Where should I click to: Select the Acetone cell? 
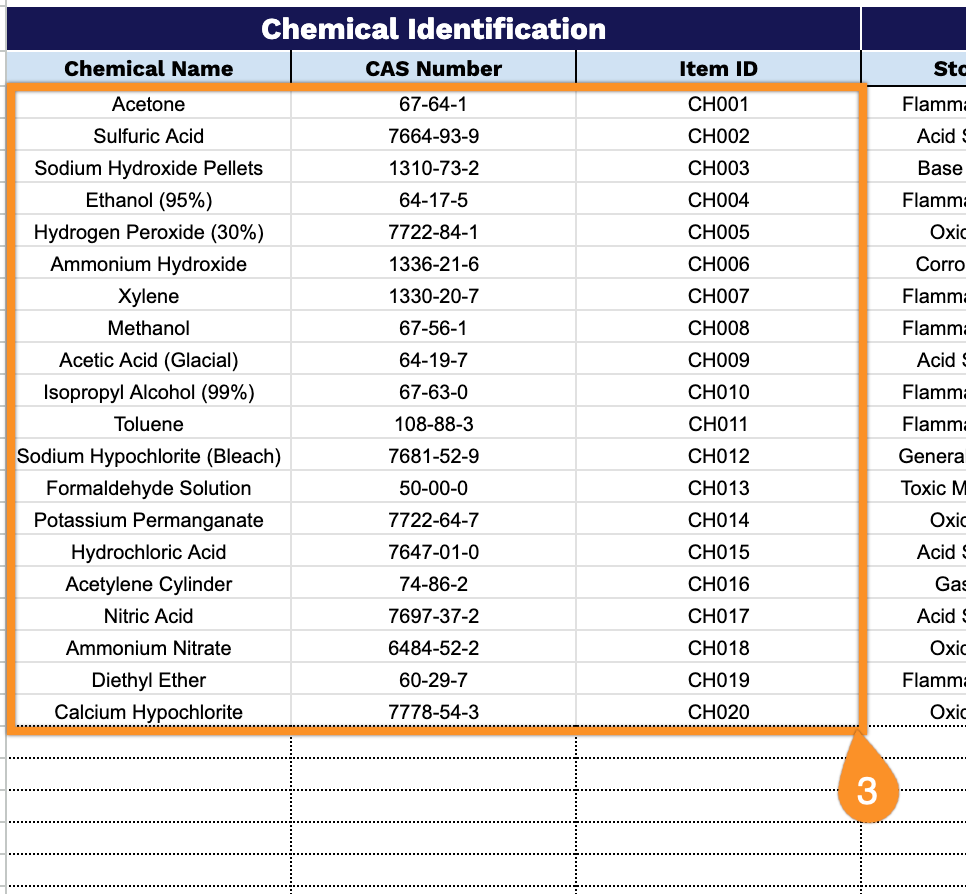point(149,104)
